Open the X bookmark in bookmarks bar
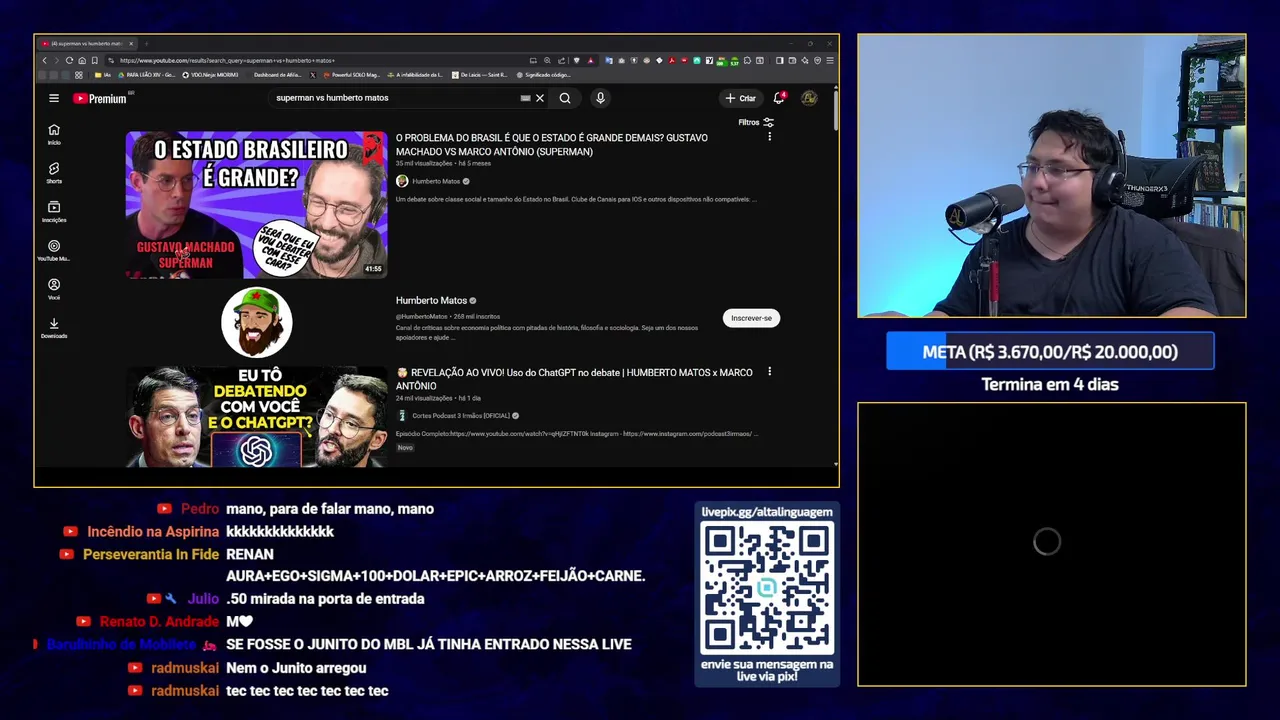 click(312, 75)
